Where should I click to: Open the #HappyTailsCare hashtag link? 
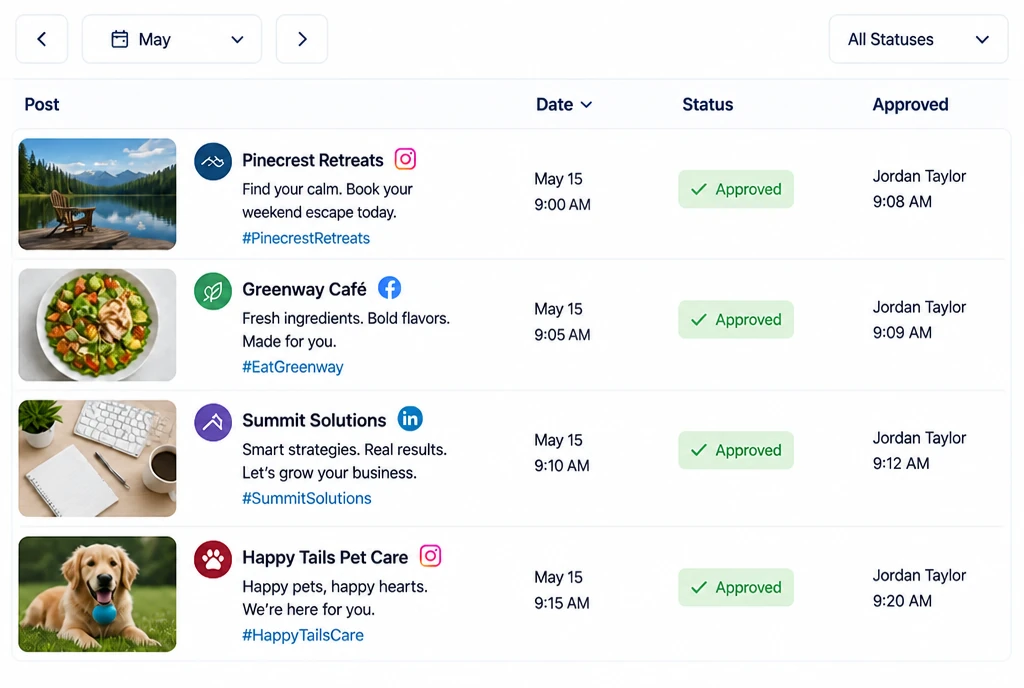[x=302, y=635]
